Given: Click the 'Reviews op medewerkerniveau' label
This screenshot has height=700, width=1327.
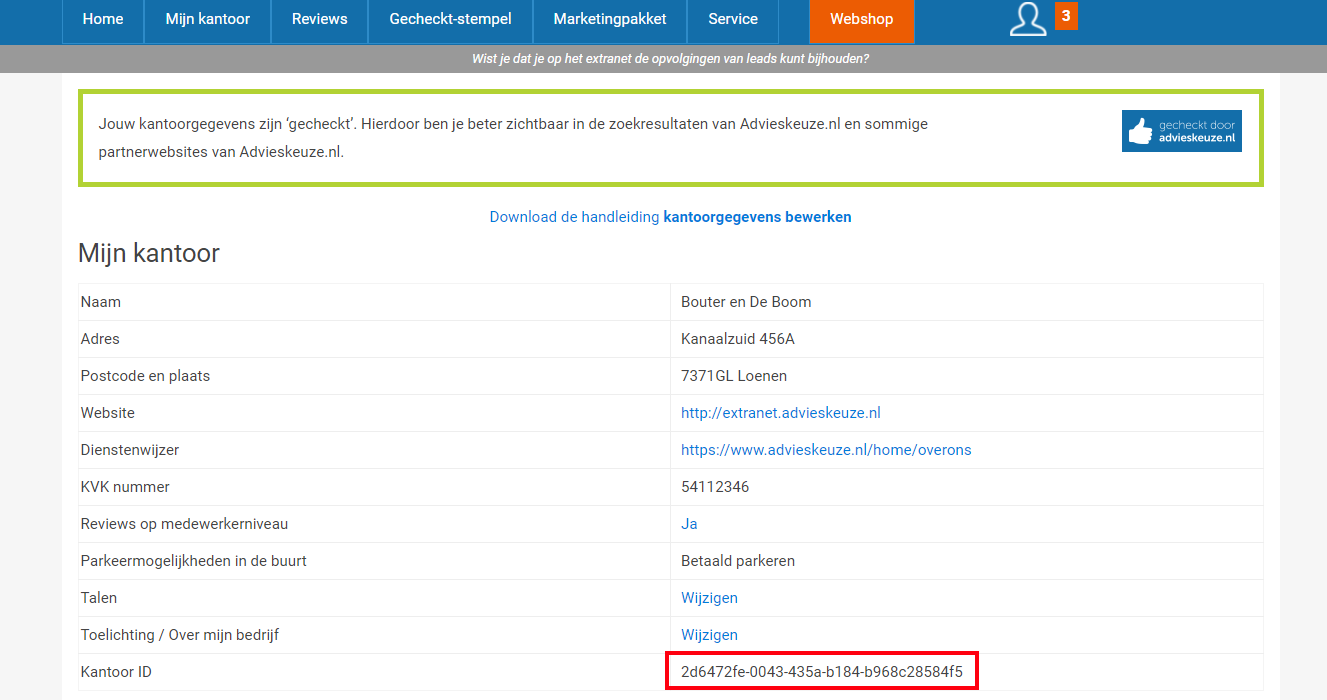Looking at the screenshot, I should (184, 524).
